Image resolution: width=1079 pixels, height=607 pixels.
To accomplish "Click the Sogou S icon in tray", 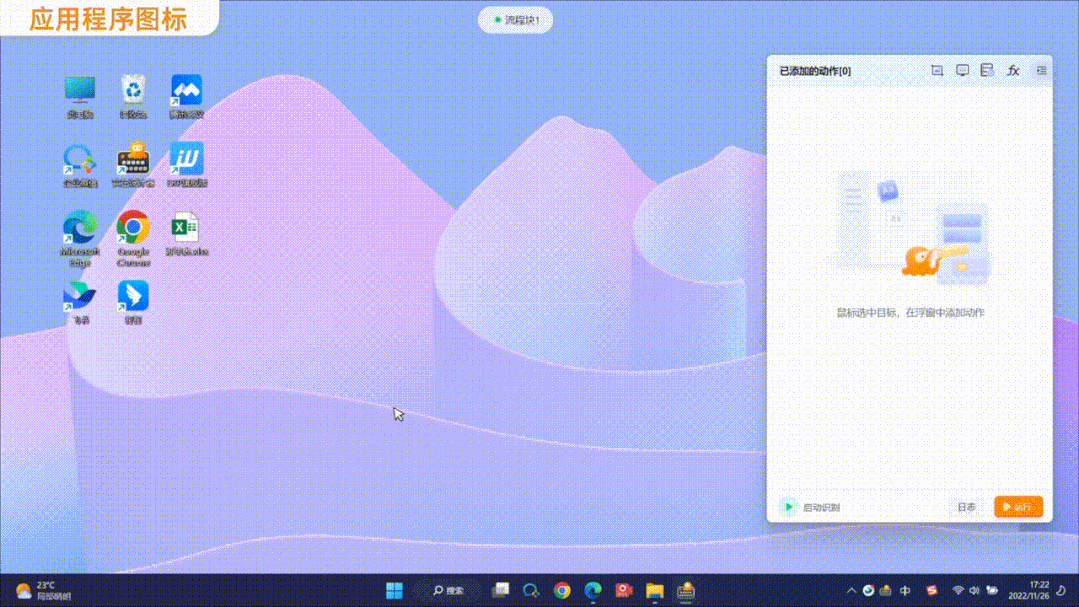I will click(x=932, y=590).
